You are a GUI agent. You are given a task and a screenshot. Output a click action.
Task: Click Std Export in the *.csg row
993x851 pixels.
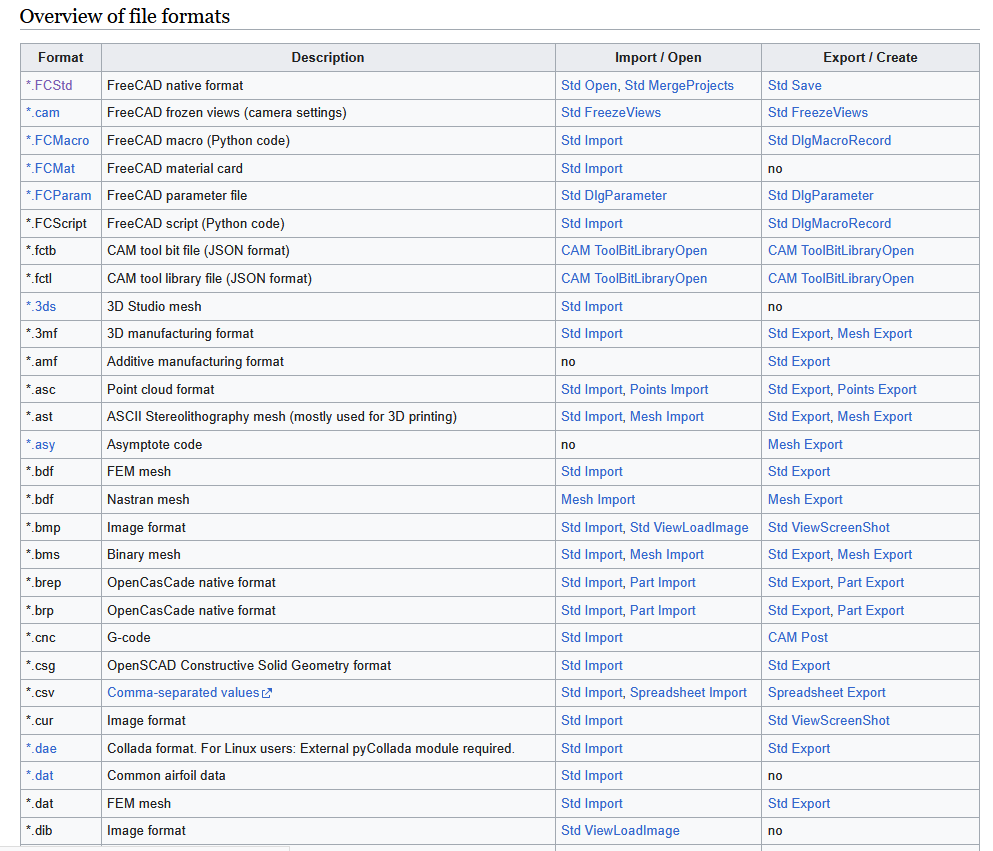click(x=799, y=665)
